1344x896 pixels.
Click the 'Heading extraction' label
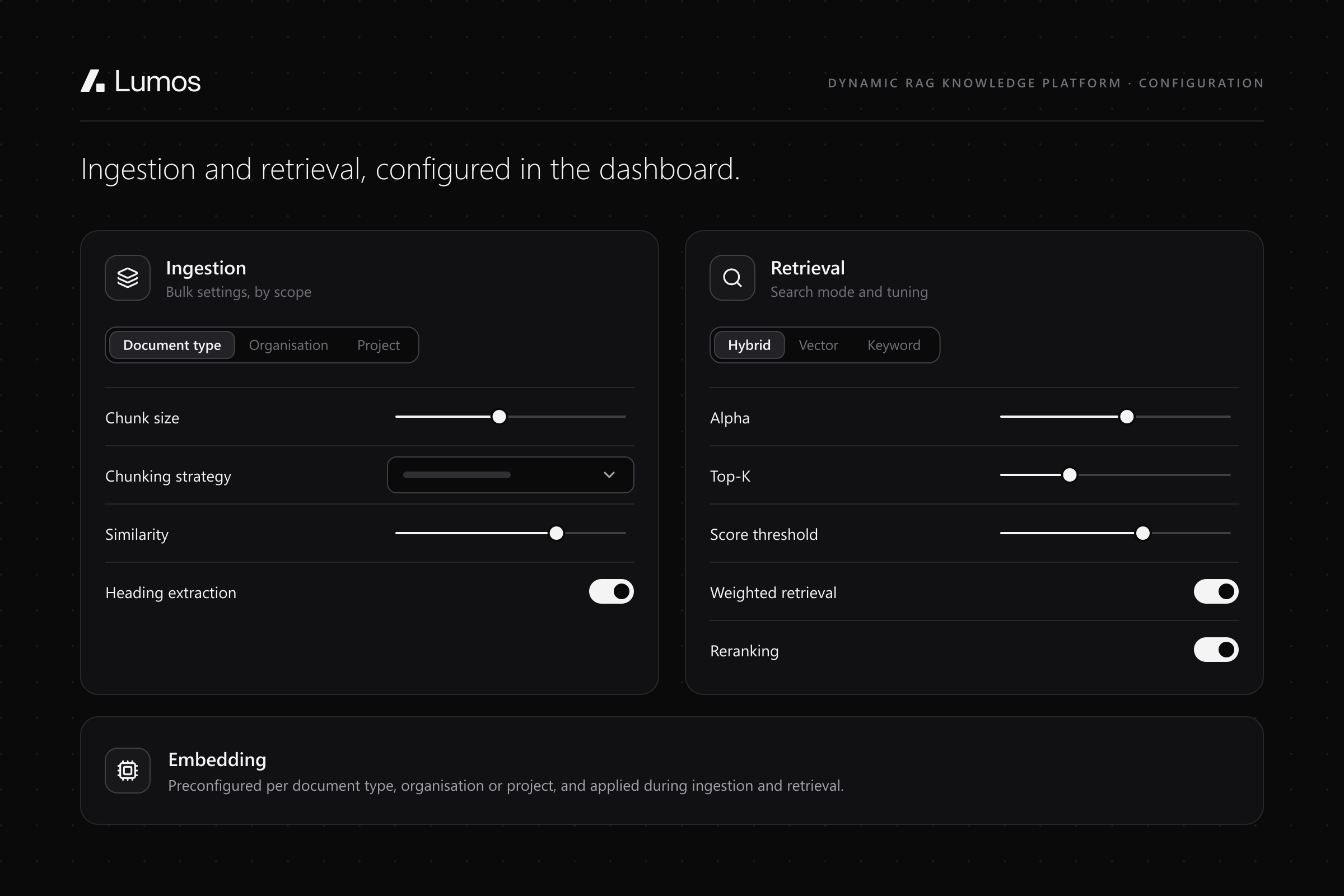click(170, 592)
